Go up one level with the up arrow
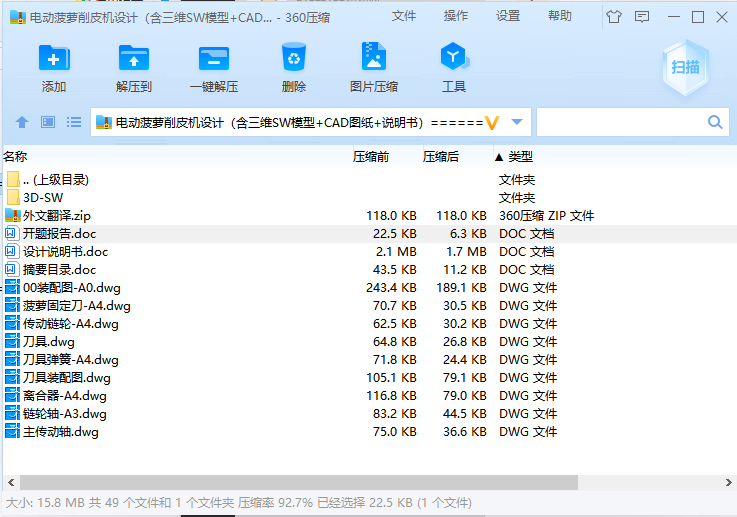This screenshot has width=737, height=517. pyautogui.click(x=22, y=123)
